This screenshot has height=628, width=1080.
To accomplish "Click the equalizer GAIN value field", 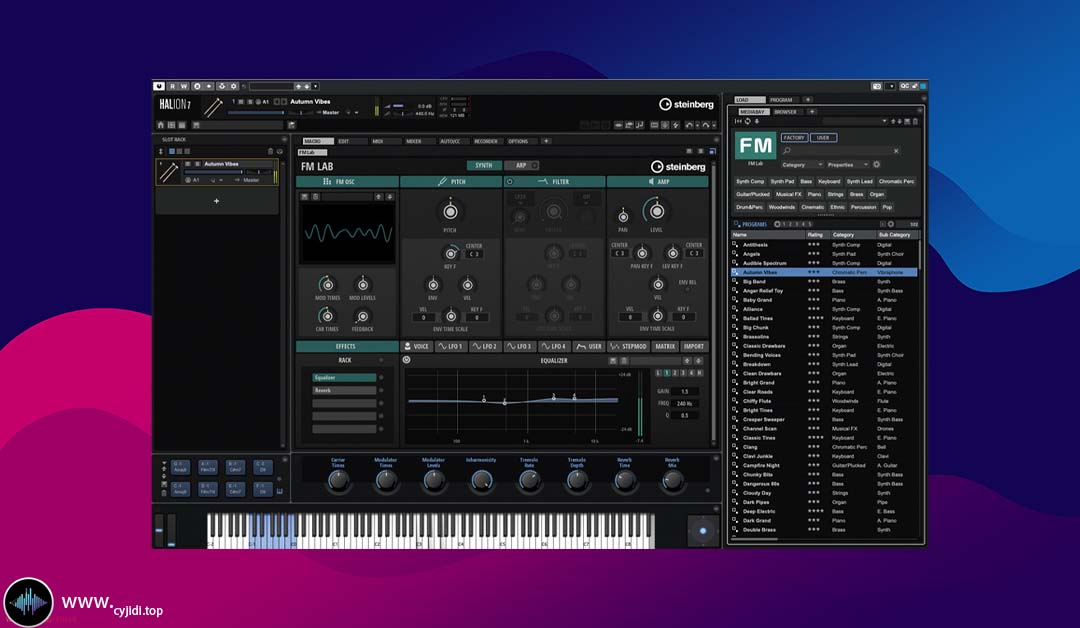I will 685,391.
